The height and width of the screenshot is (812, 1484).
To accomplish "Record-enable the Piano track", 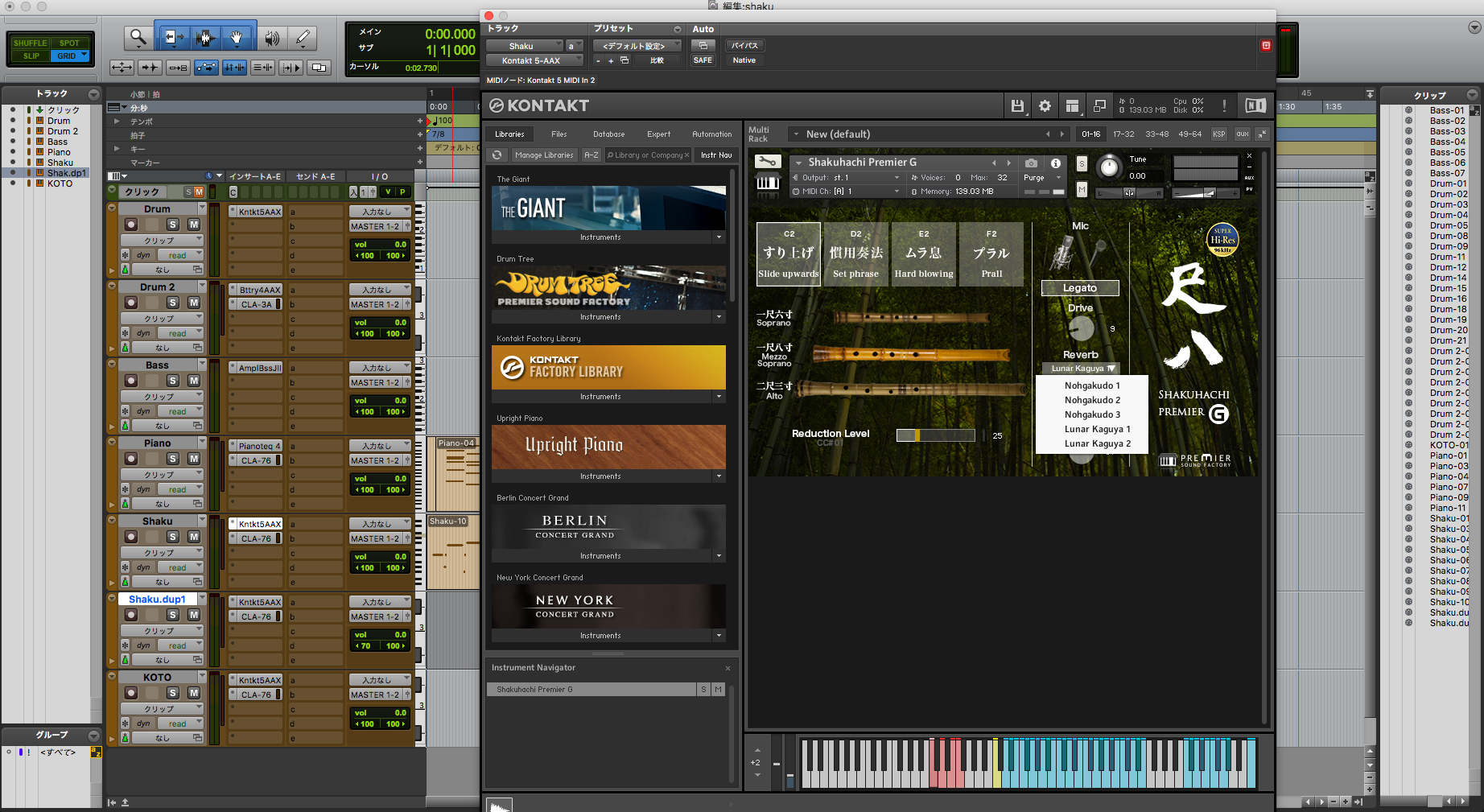I will click(130, 459).
